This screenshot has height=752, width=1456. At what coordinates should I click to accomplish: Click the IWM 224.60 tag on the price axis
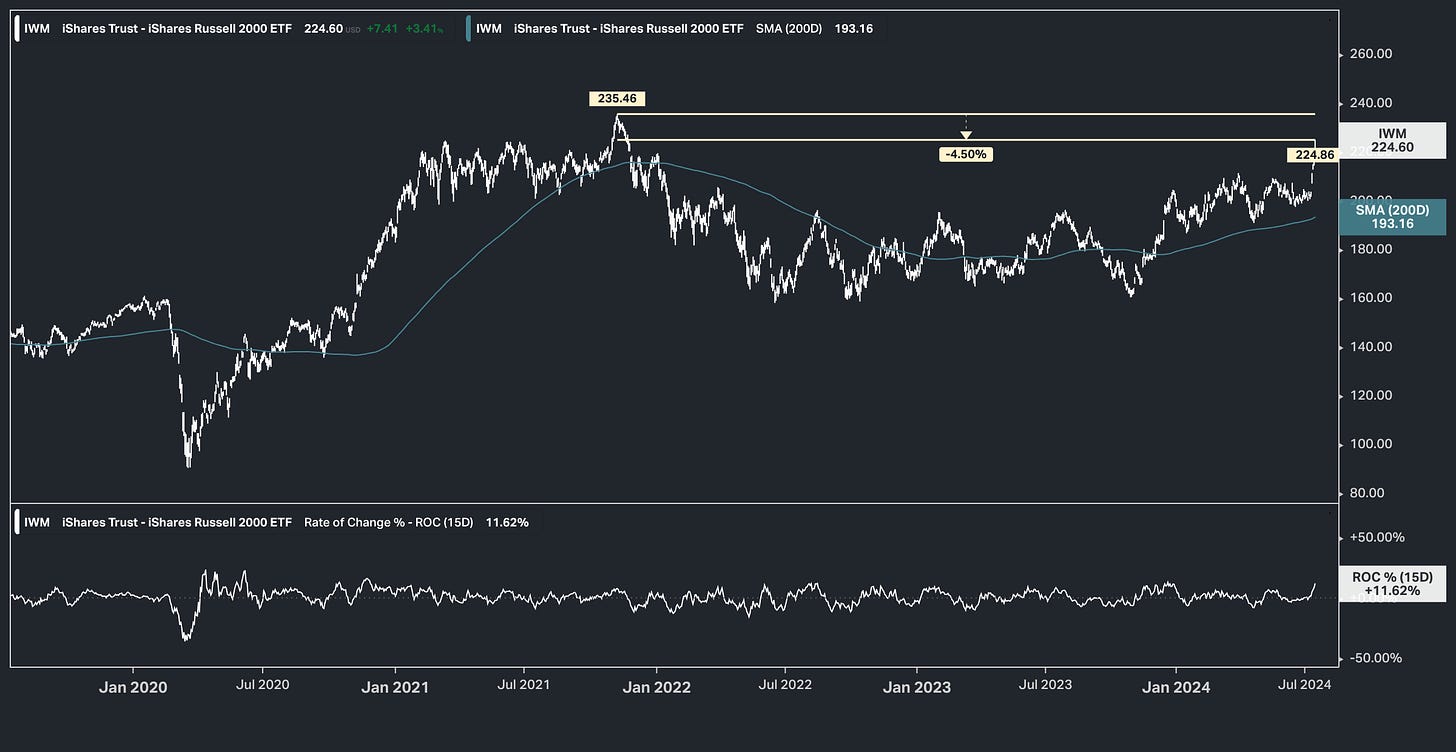[1392, 140]
